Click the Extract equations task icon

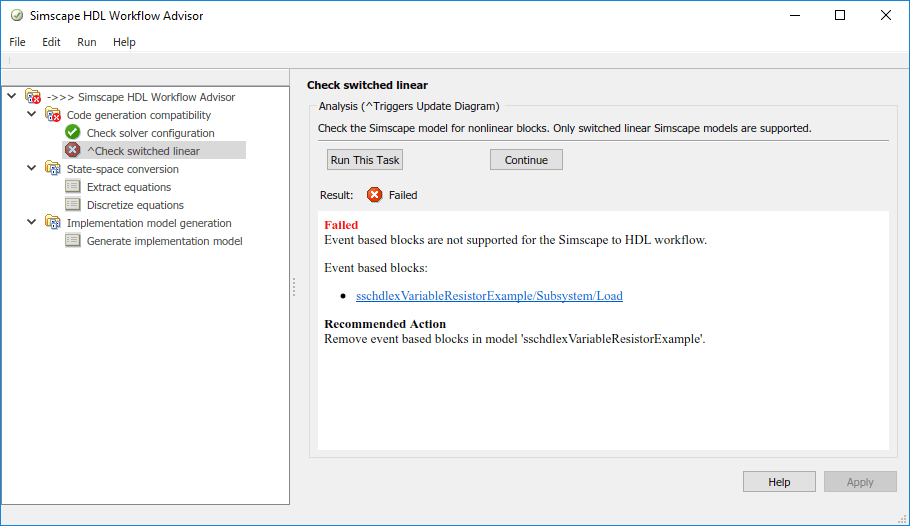click(73, 187)
